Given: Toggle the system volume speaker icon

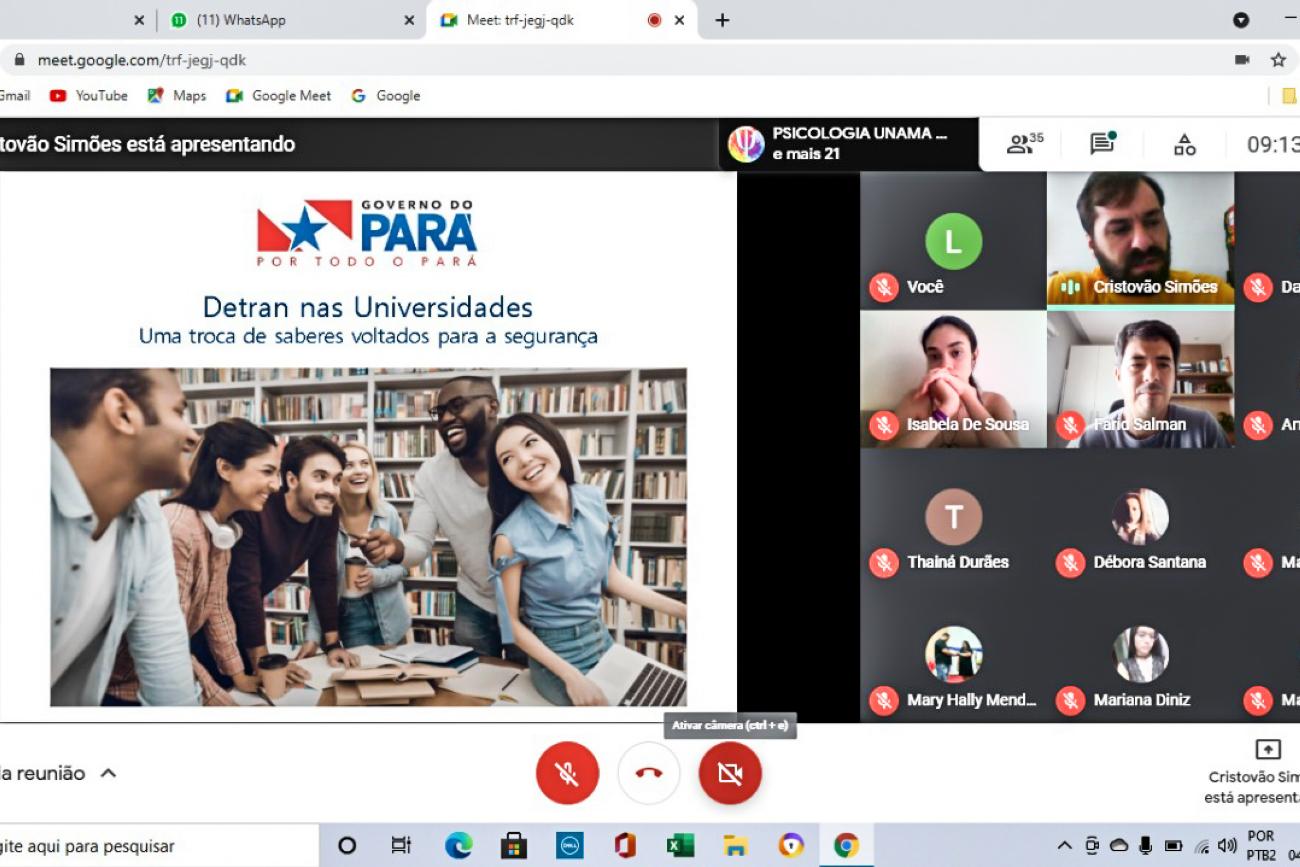Looking at the screenshot, I should click(x=1227, y=846).
